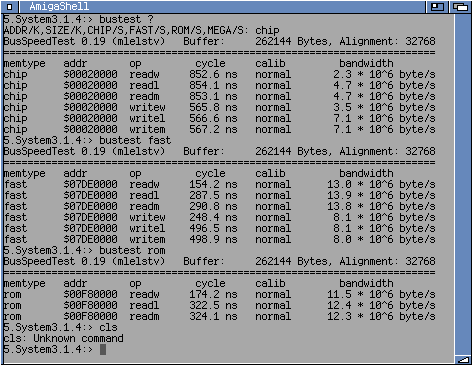
Task: Click the text cursor block at the prompt
Action: coord(103,350)
